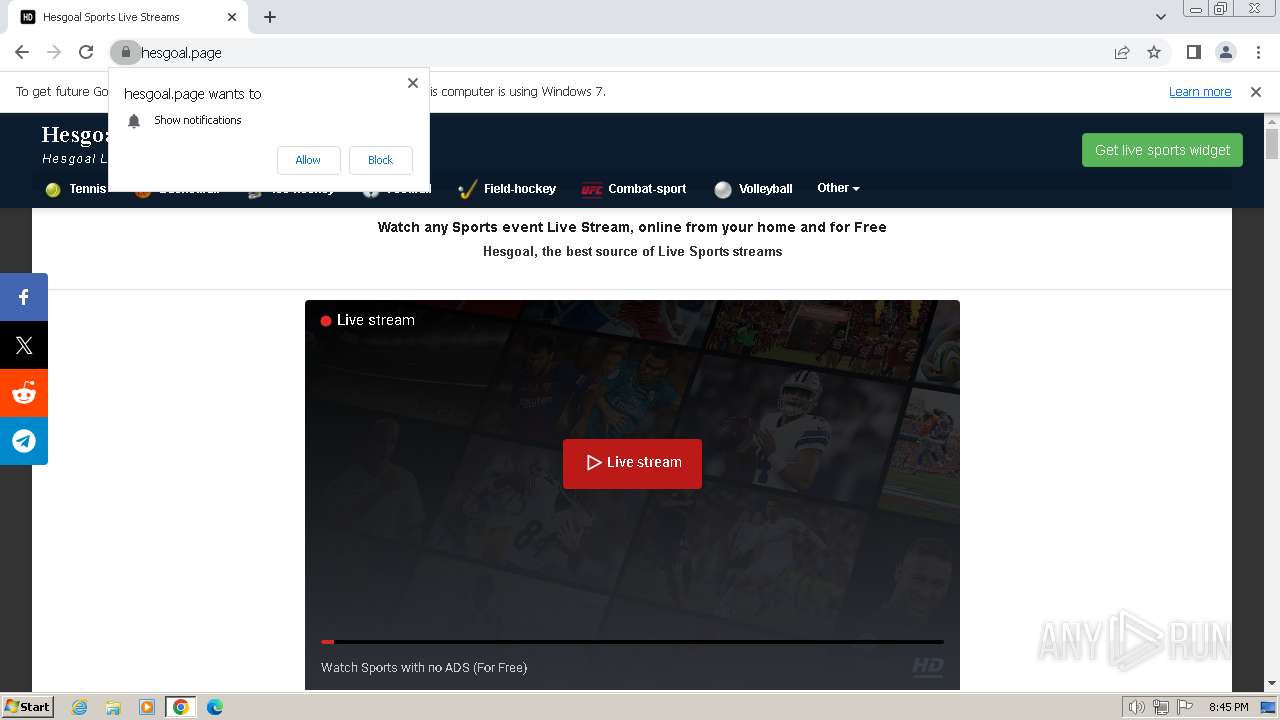
Task: Open the site info lock icon
Action: 125,52
